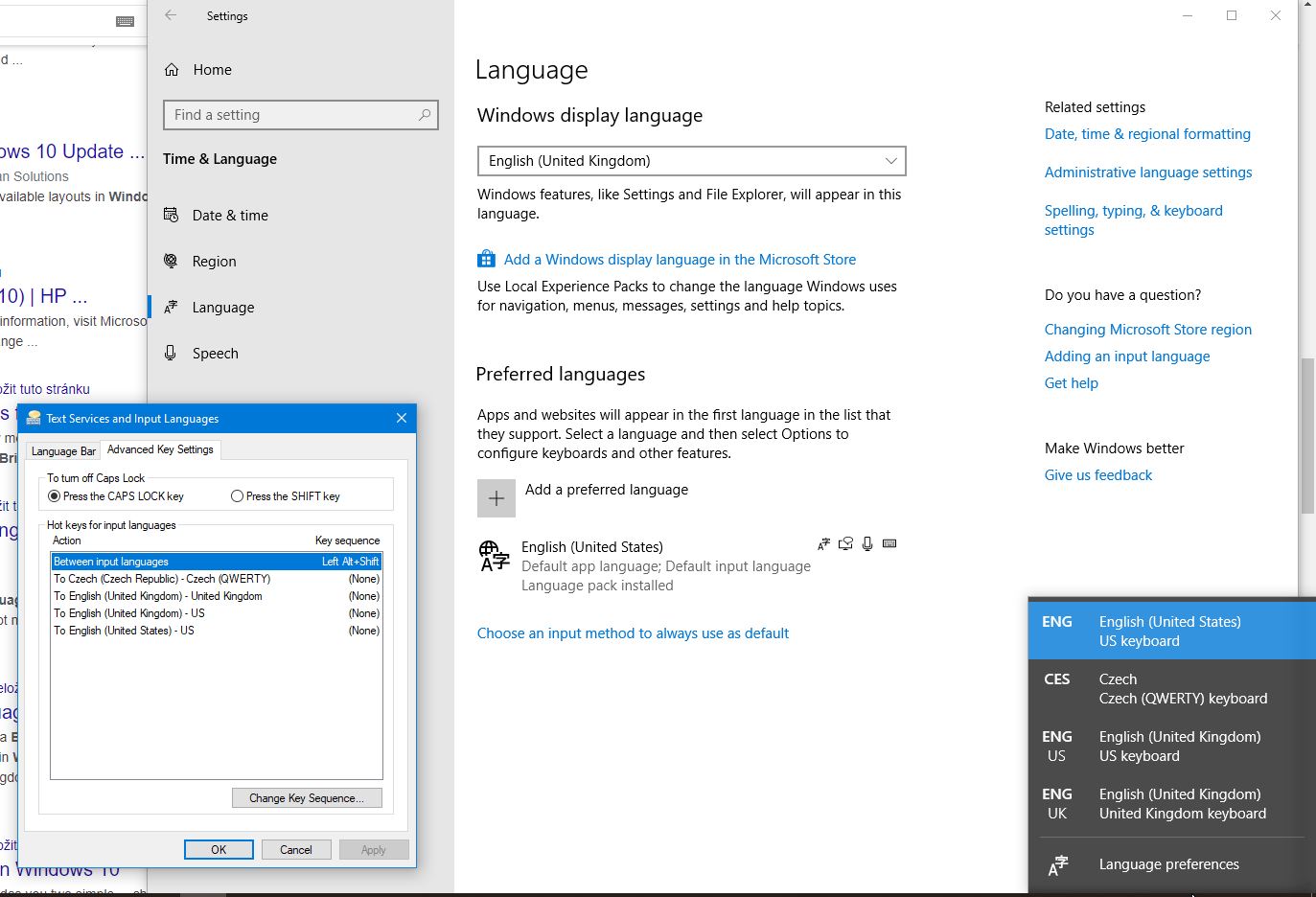
Task: Open Changing Microsoft Store region link
Action: 1148,330
